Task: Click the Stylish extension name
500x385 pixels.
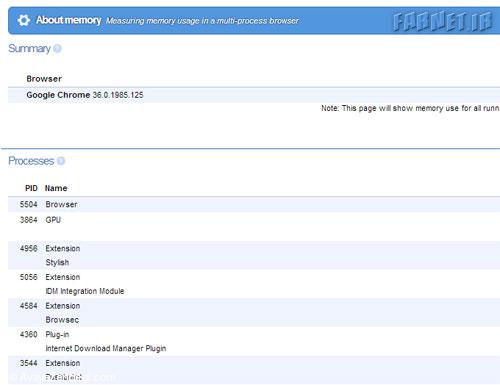Action: [57, 263]
